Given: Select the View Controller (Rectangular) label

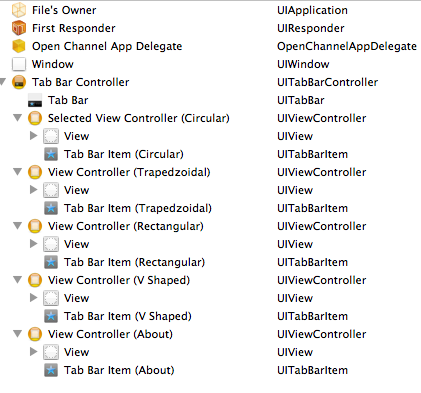Looking at the screenshot, I should click(x=126, y=226).
